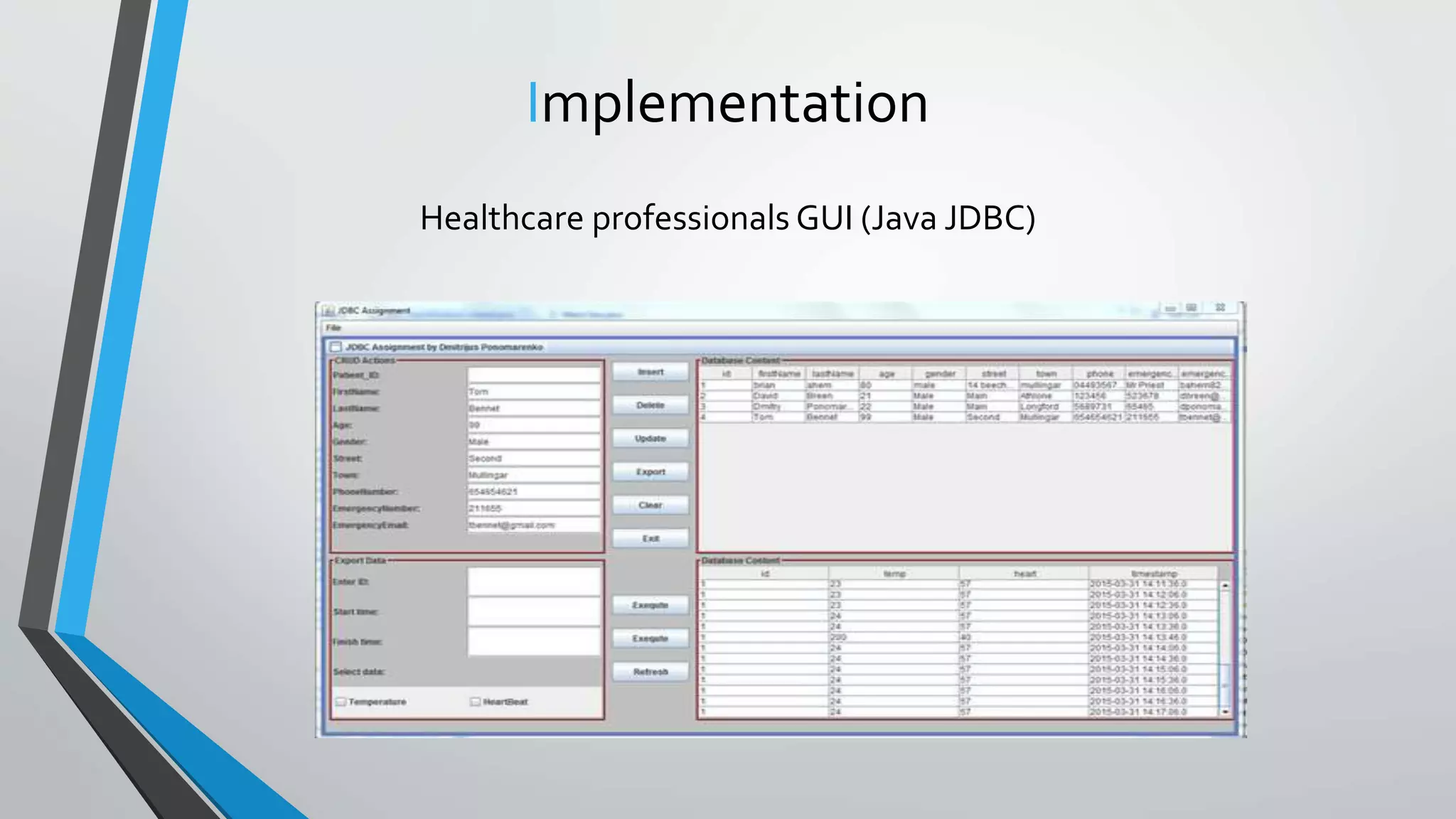Select the '523678' emergency number cell
This screenshot has height=819, width=1456.
1152,396
